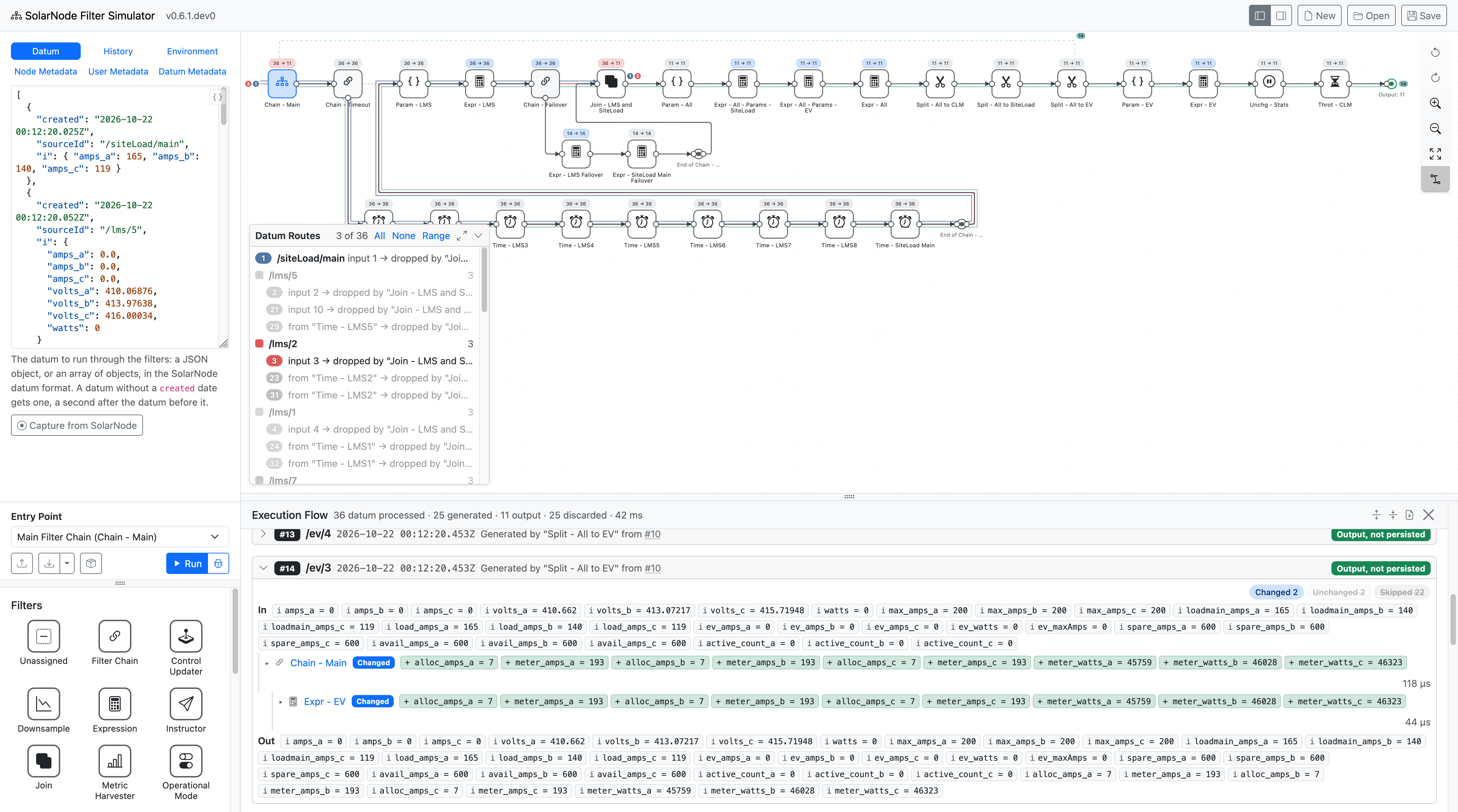Zoom out on the flow canvas

(x=1435, y=129)
